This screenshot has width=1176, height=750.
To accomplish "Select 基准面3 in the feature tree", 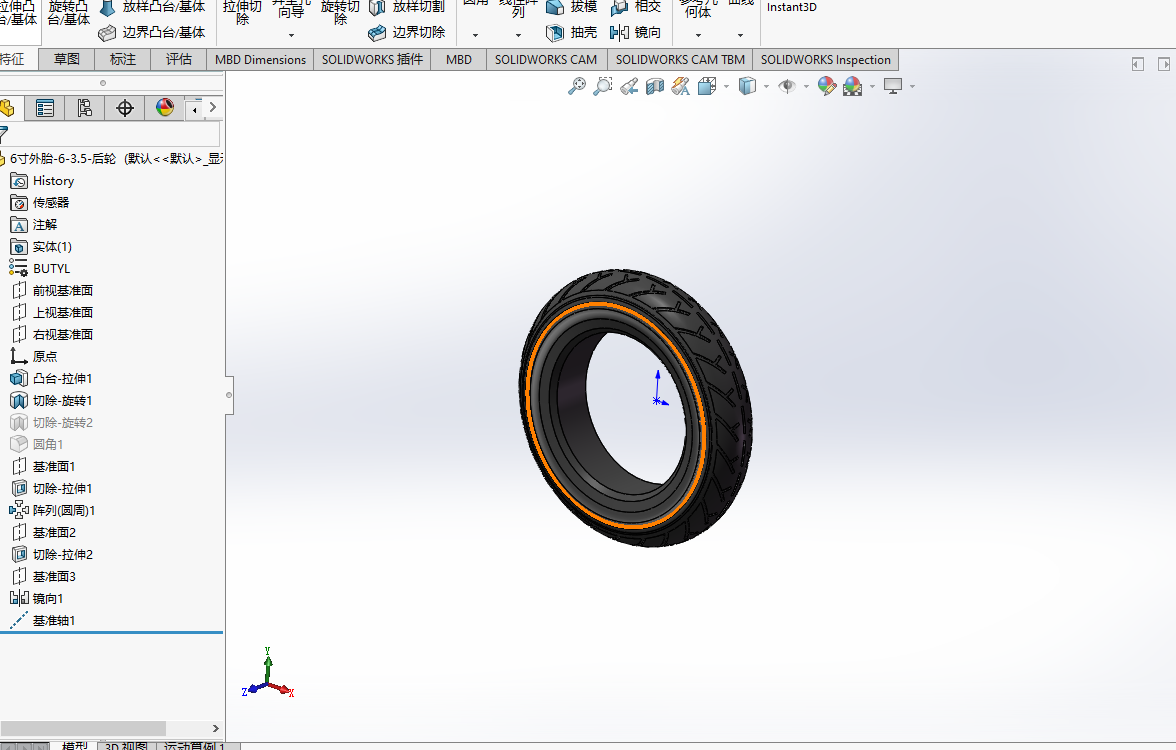I will [x=43, y=576].
